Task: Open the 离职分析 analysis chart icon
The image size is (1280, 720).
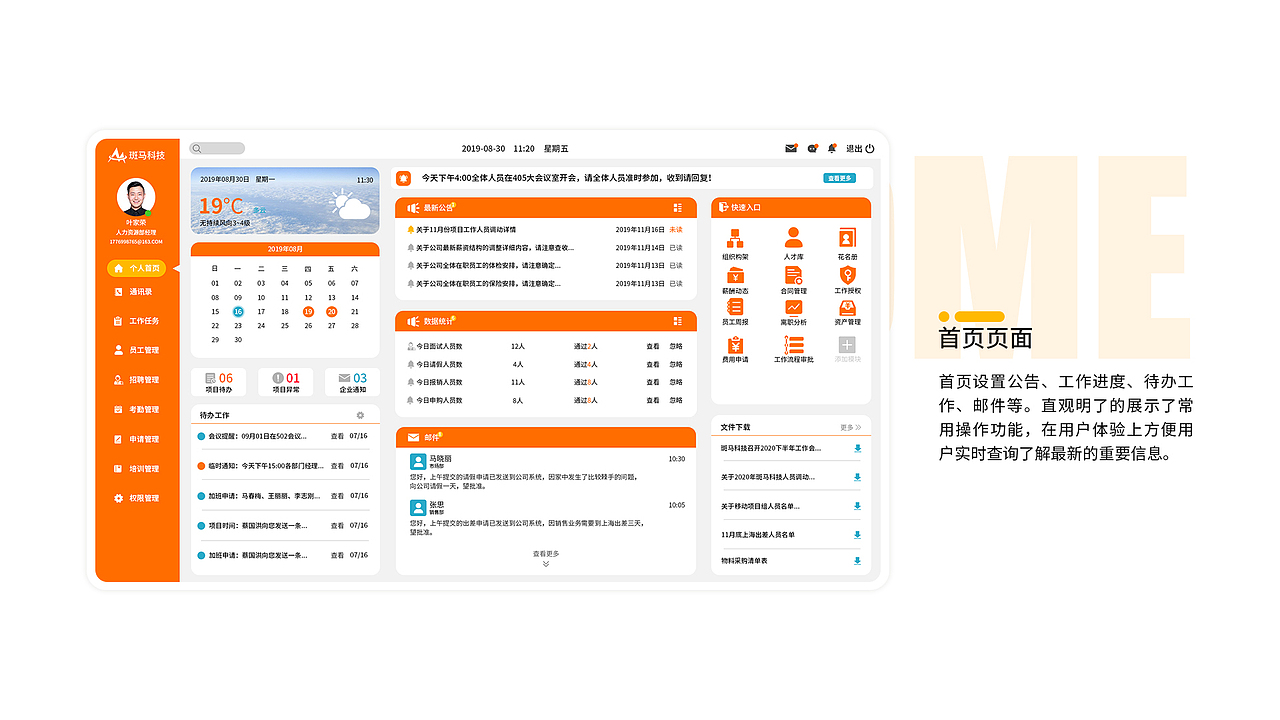Action: pos(792,308)
